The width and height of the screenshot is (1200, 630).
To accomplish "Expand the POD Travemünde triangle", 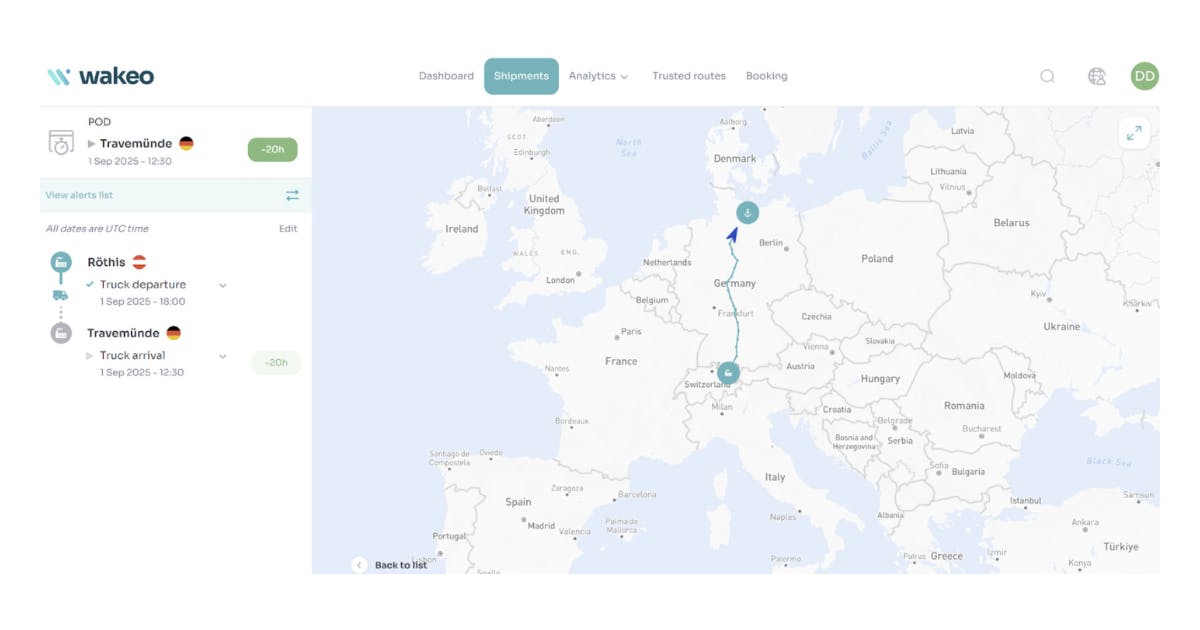I will pyautogui.click(x=92, y=144).
